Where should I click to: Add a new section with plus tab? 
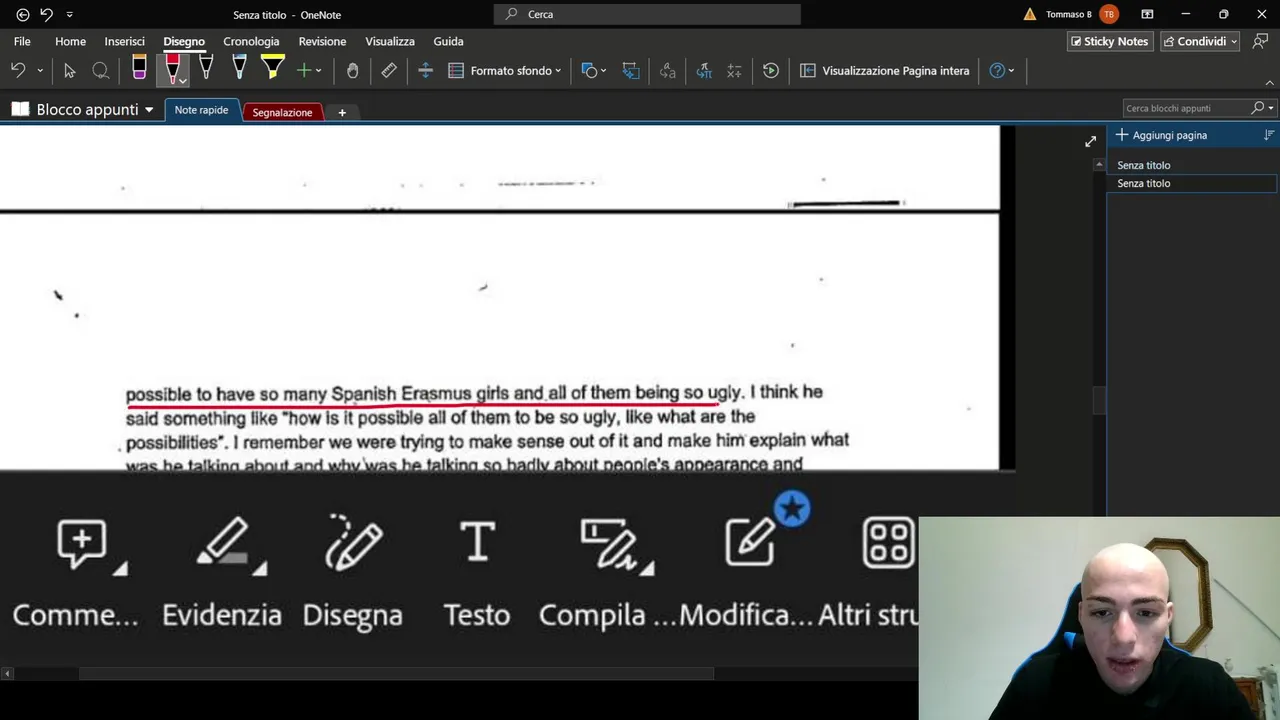(342, 112)
